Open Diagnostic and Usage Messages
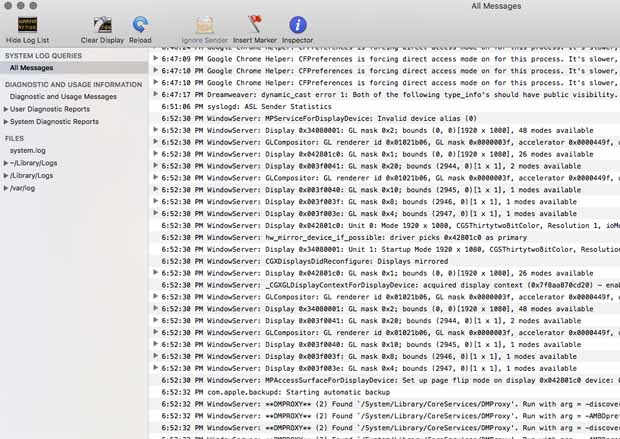Viewport: 620px width, 439px height. 62,97
